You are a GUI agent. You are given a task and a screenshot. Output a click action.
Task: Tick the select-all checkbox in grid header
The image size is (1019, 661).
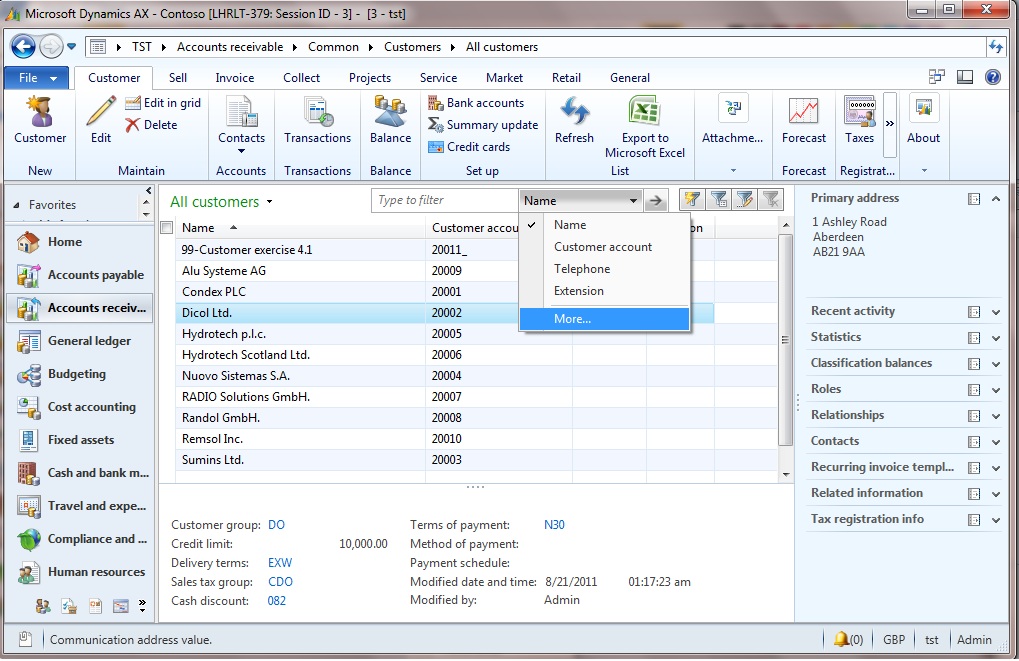tap(167, 227)
